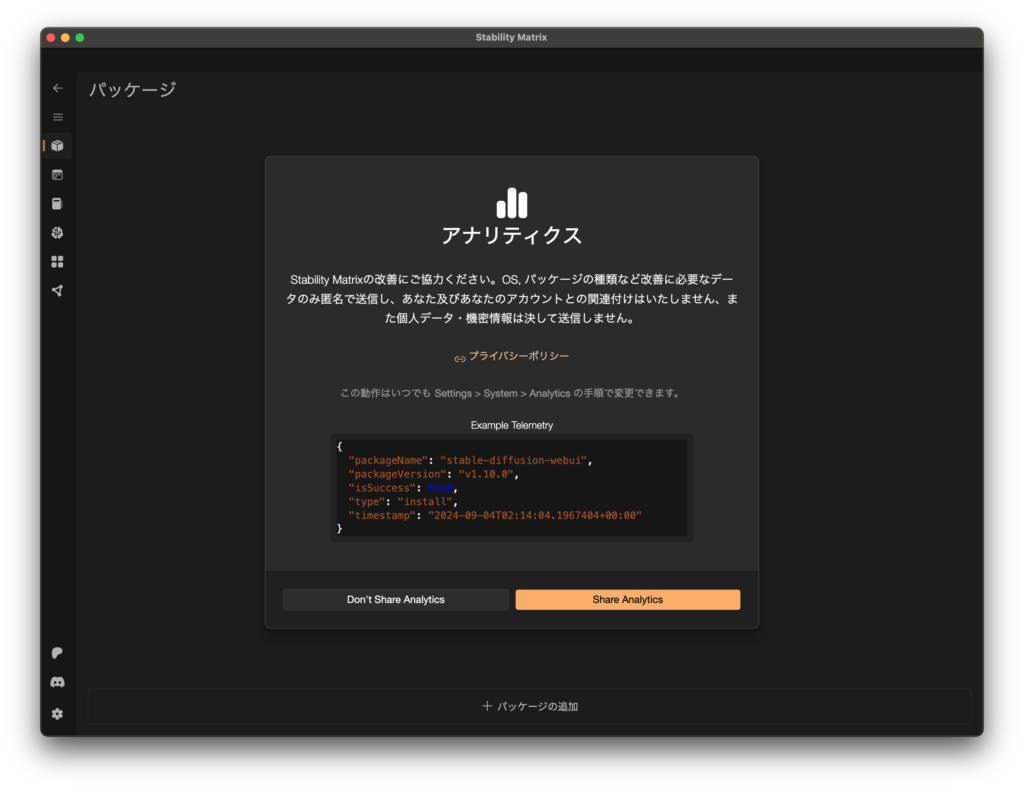Click the green macOS fullscreen window button
Screen dimensions: 1024x790
coord(80,37)
